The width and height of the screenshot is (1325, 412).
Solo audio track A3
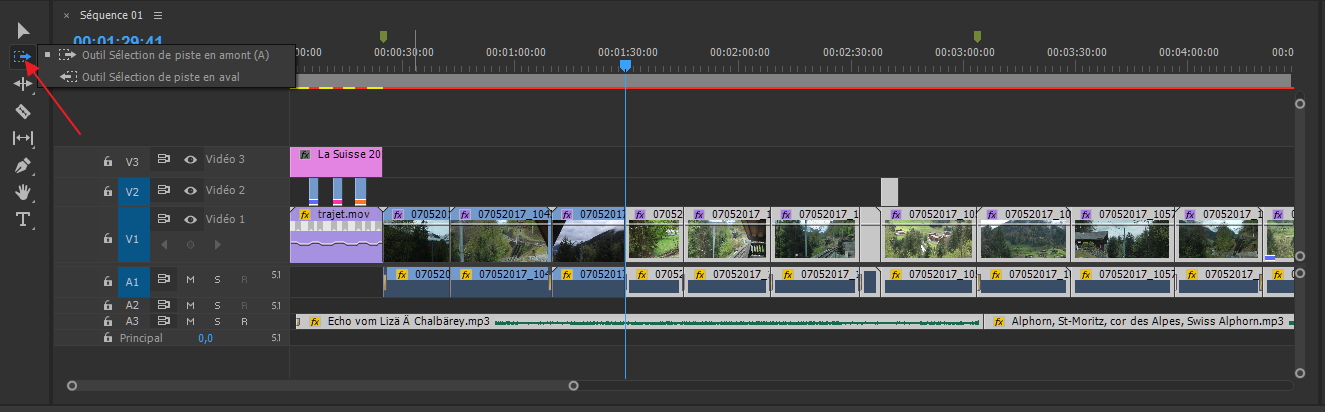point(217,322)
